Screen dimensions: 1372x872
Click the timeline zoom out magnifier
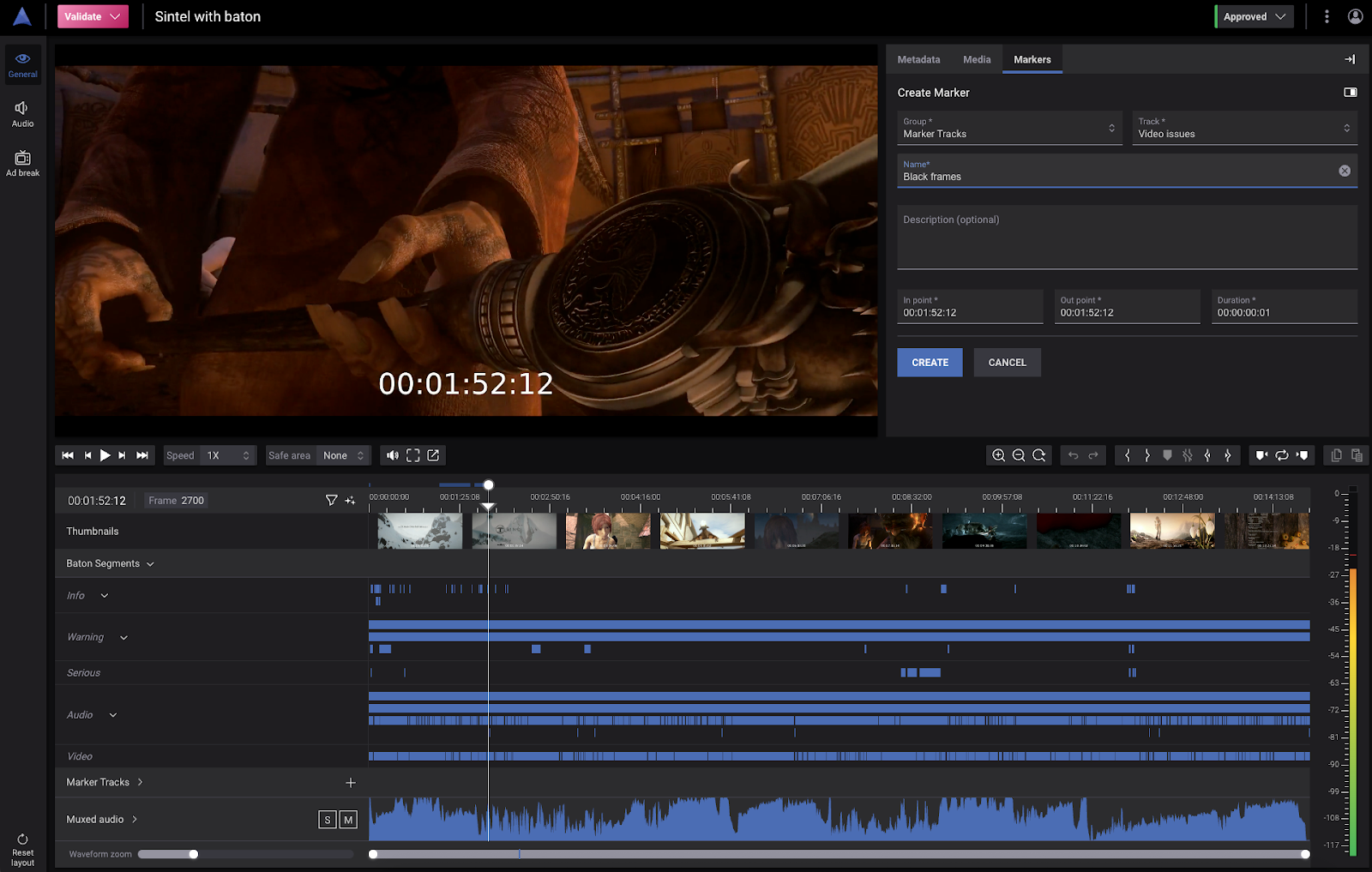[1019, 455]
